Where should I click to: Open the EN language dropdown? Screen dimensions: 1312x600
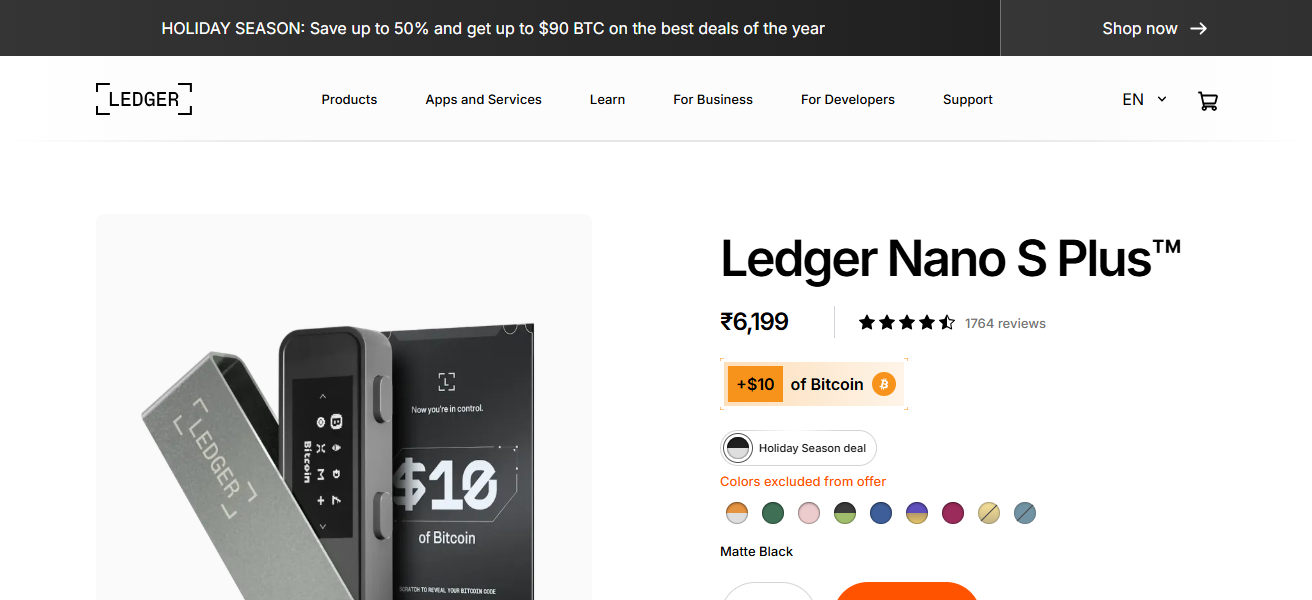1133,99
